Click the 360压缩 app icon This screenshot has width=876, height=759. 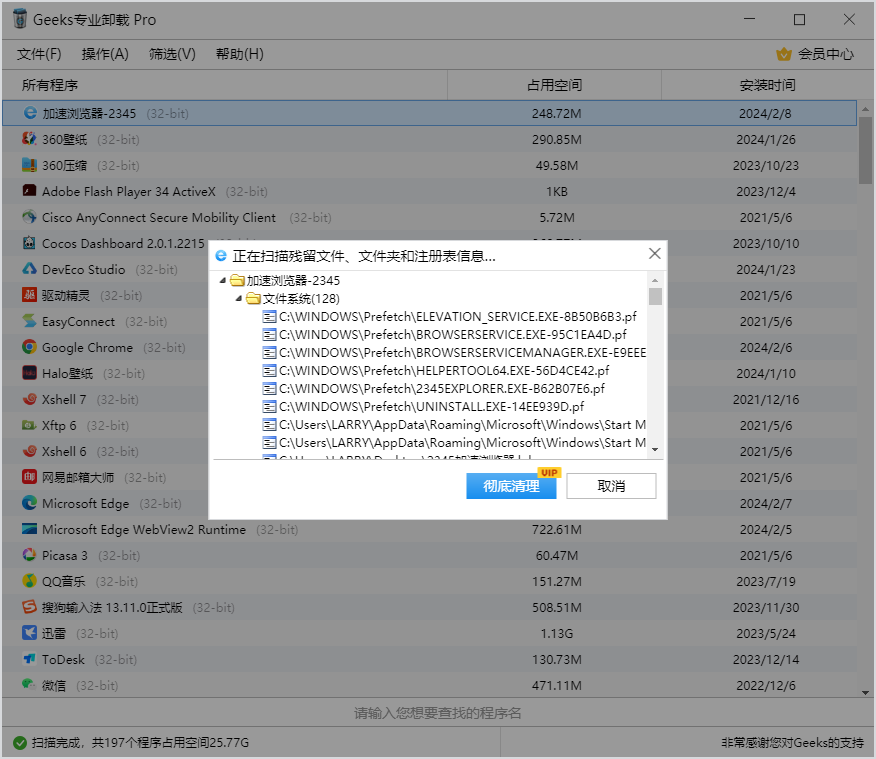coord(29,165)
